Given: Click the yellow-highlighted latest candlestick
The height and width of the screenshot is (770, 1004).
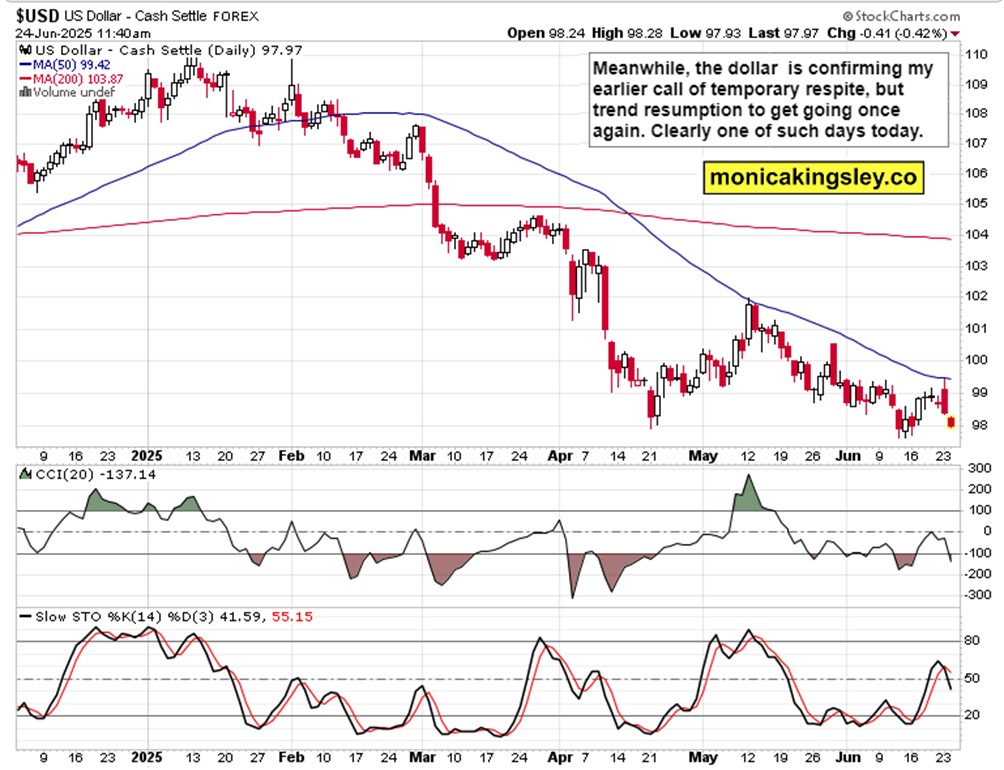Looking at the screenshot, I should click(x=951, y=422).
